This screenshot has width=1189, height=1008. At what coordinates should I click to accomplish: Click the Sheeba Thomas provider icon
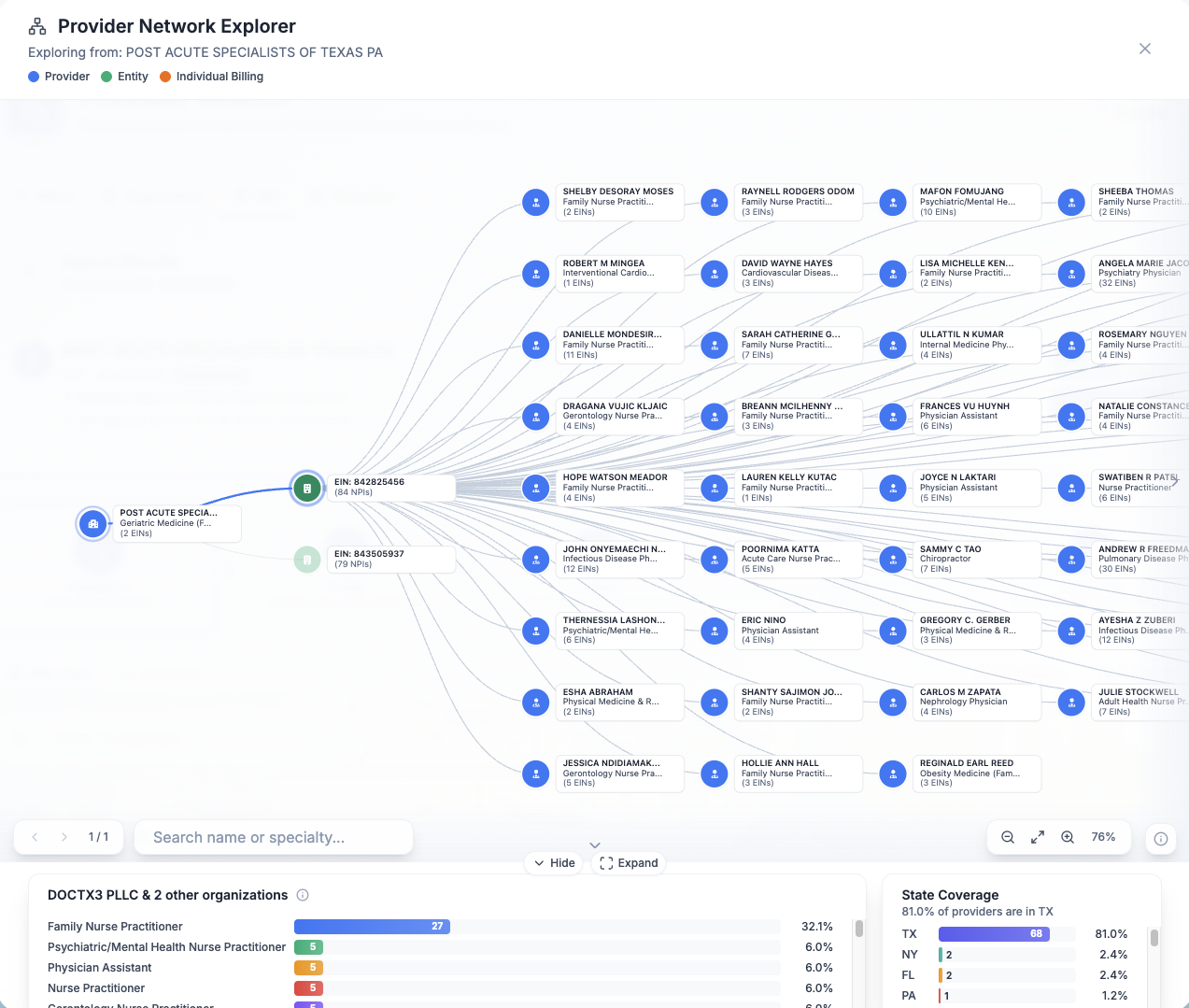coord(1071,202)
